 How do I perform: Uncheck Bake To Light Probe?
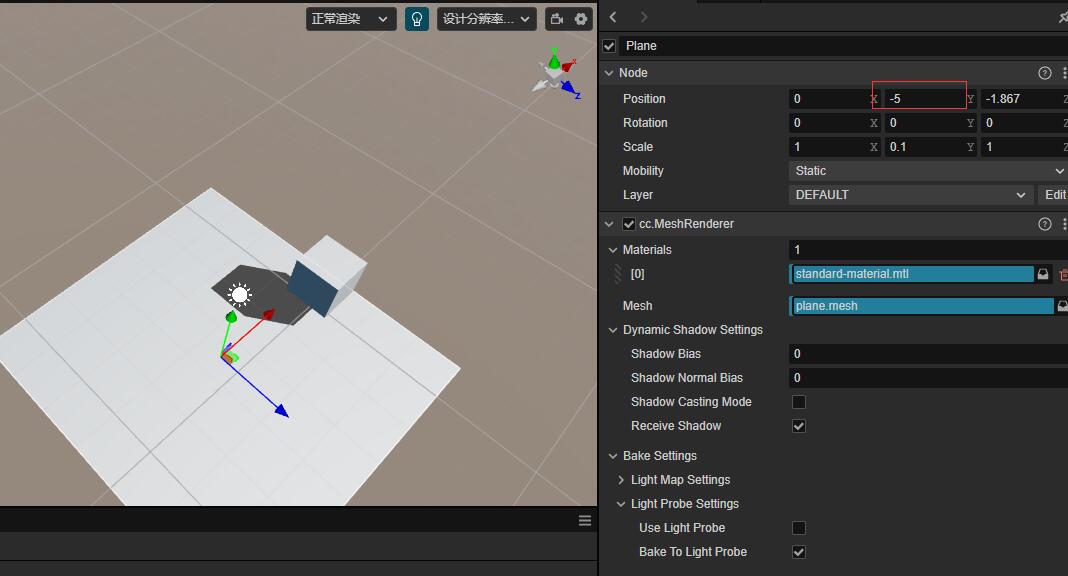point(799,552)
